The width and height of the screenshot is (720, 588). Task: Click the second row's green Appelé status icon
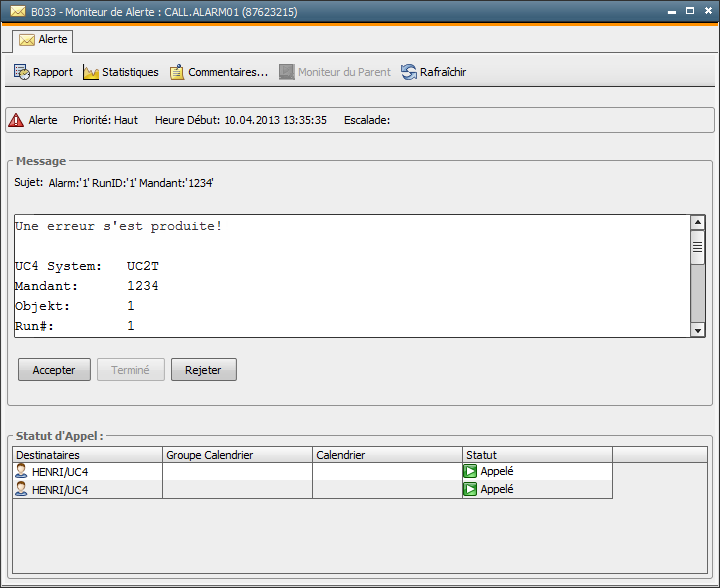tap(470, 489)
